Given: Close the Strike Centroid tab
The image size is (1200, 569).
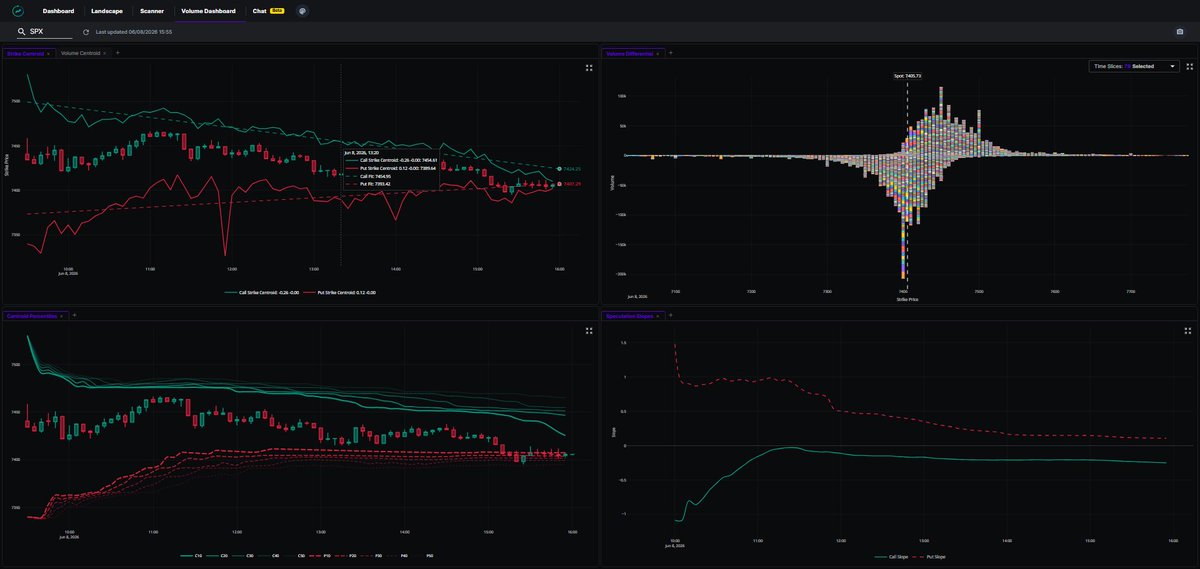Looking at the screenshot, I should pos(48,52).
